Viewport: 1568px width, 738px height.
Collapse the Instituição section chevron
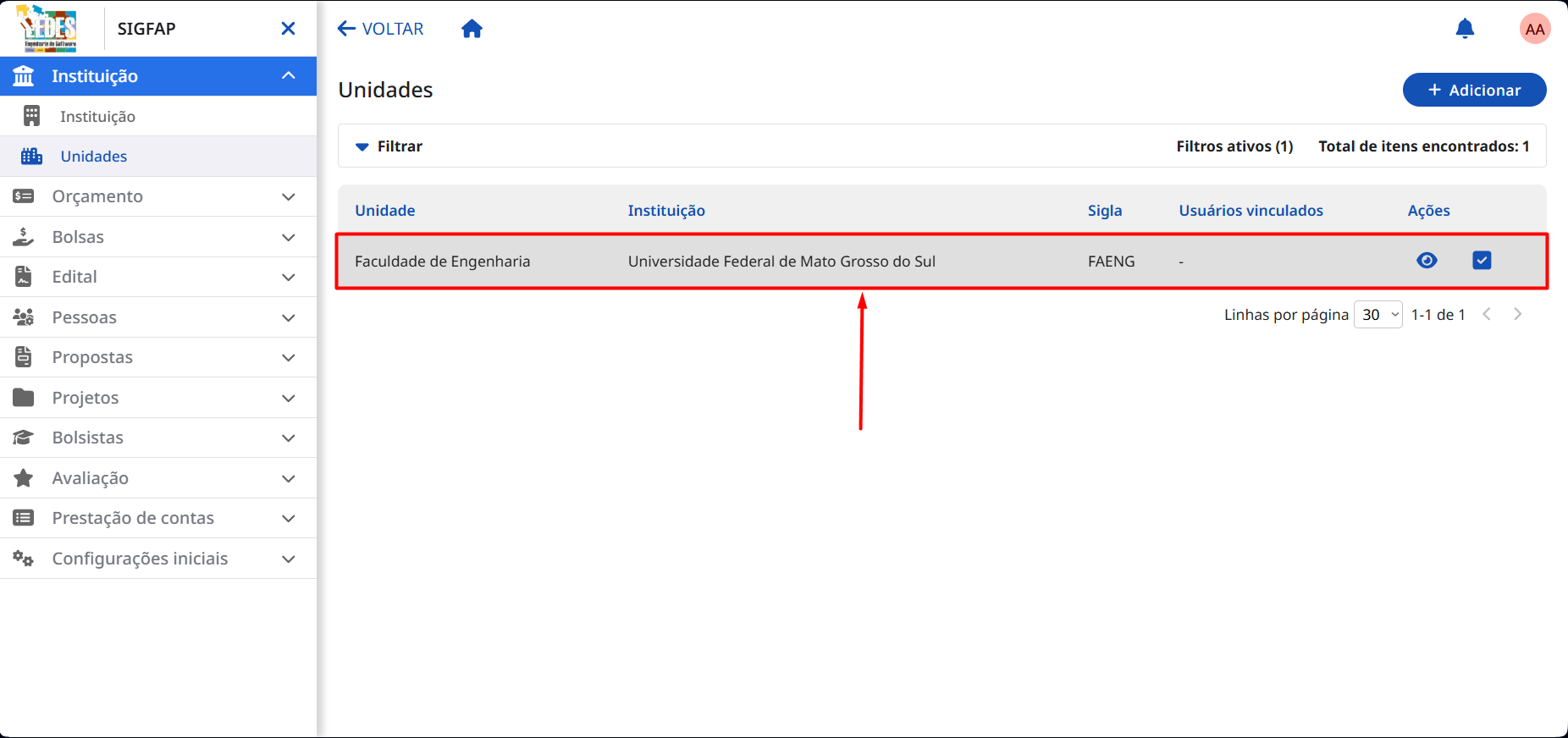(x=288, y=76)
